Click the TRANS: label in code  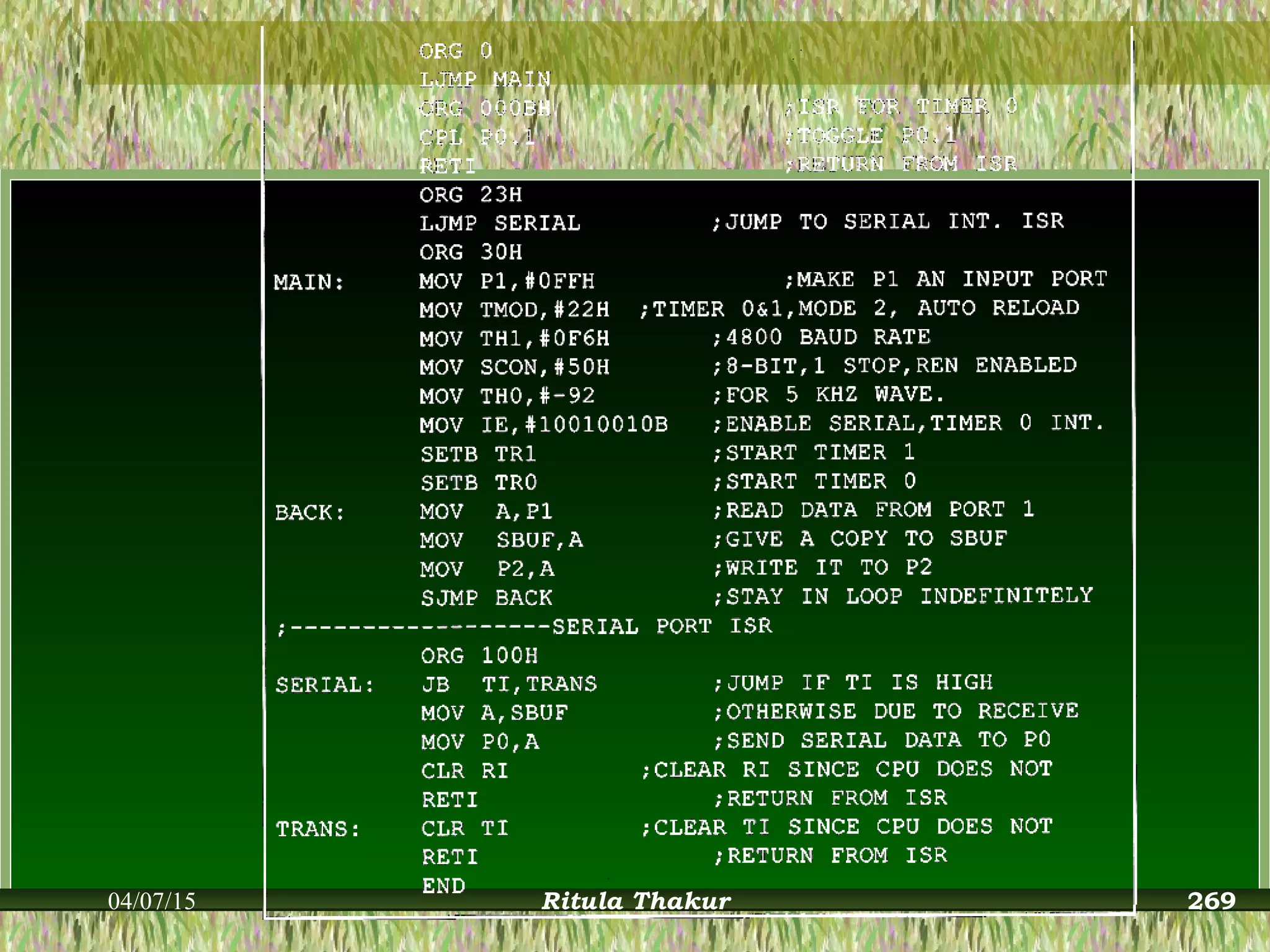coord(317,829)
